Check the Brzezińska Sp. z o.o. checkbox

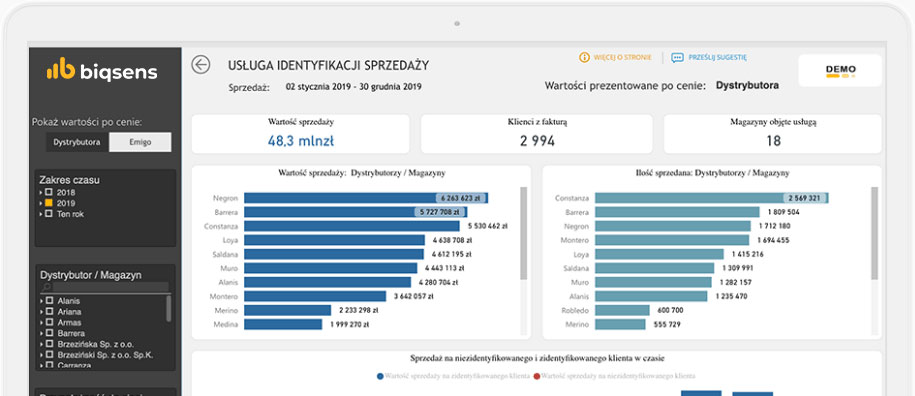[x=49, y=344]
